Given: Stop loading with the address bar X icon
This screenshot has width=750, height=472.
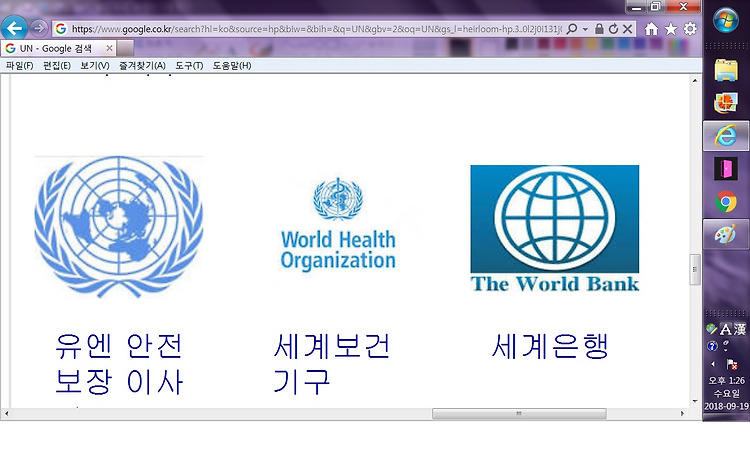Looking at the screenshot, I should coord(628,29).
